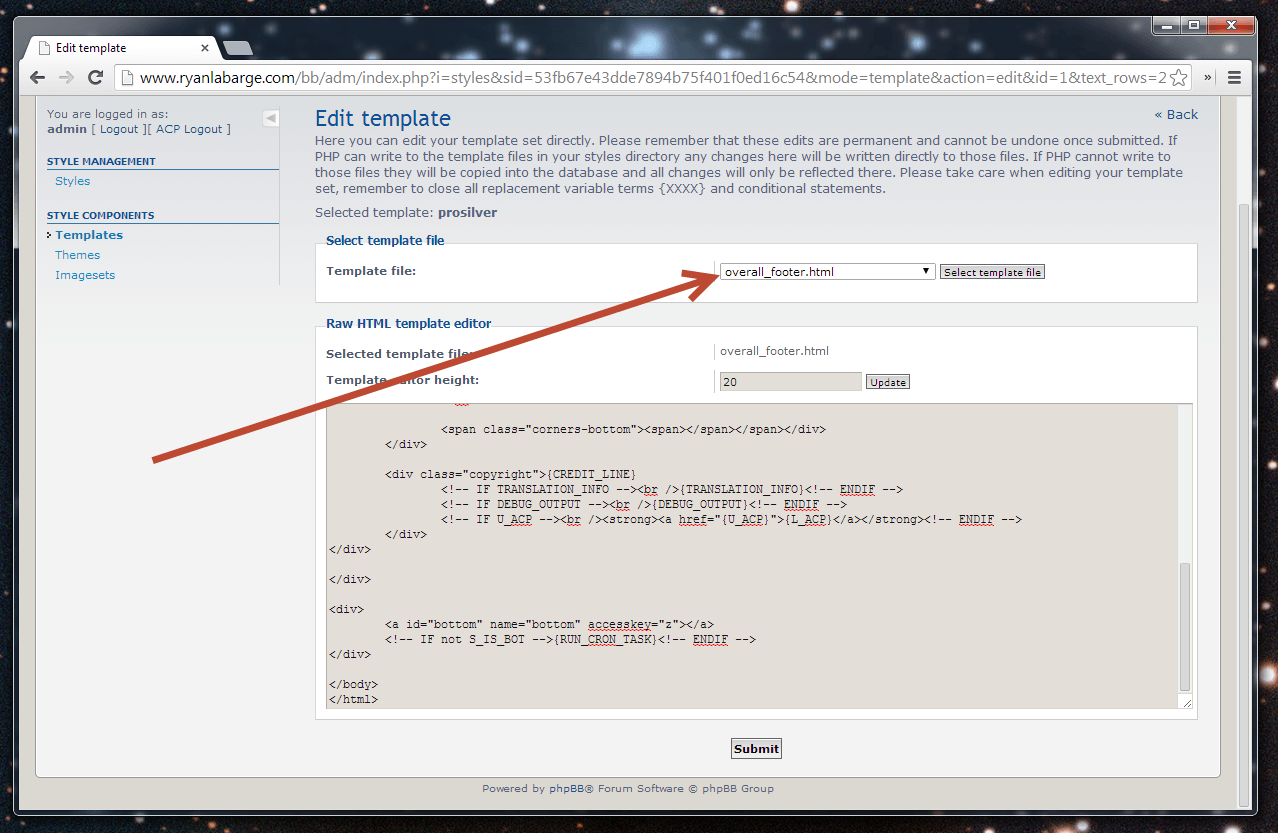The width and height of the screenshot is (1278, 833).
Task: Open the template file dropdown
Action: pos(827,272)
